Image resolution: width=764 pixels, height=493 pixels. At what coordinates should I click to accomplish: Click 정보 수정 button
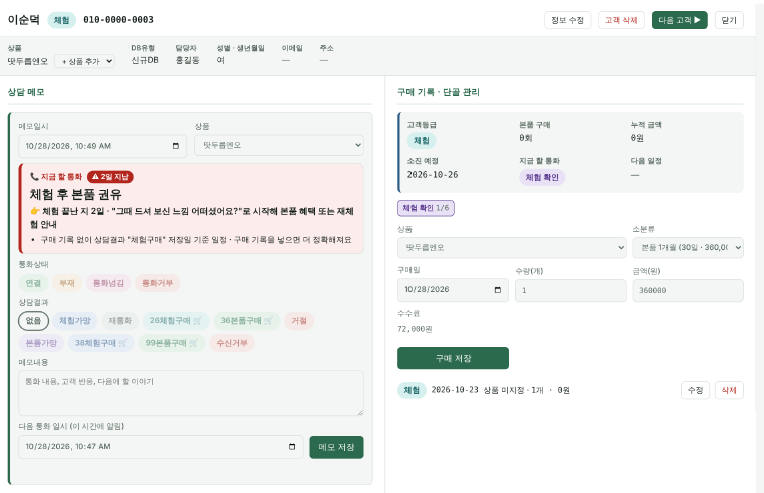coord(567,20)
